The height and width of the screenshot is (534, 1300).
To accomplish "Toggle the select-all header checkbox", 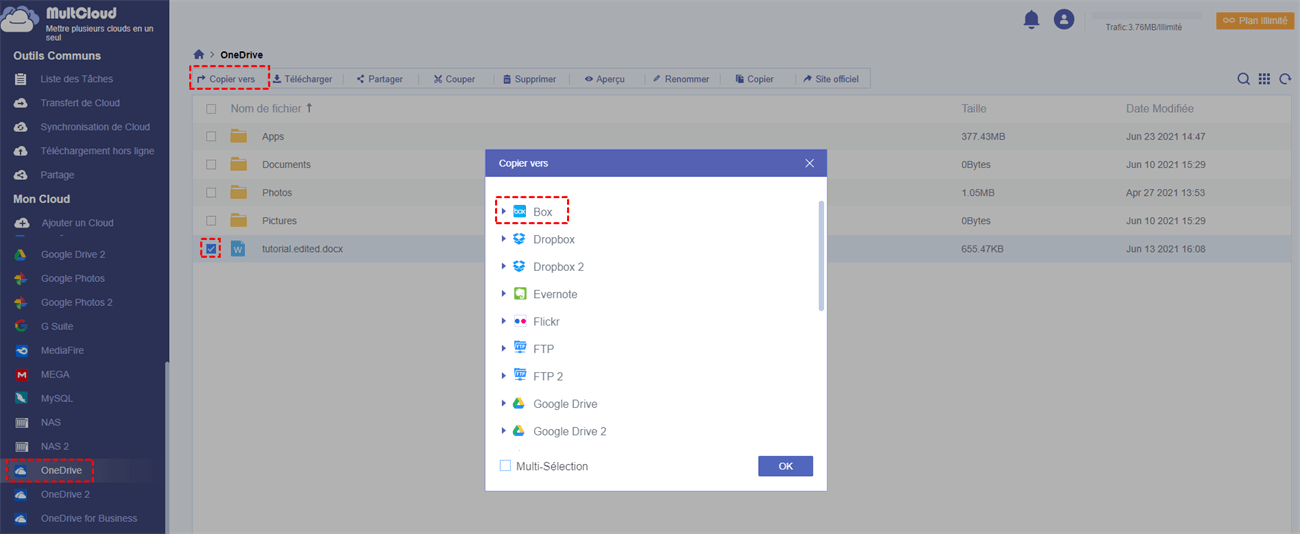I will (211, 108).
